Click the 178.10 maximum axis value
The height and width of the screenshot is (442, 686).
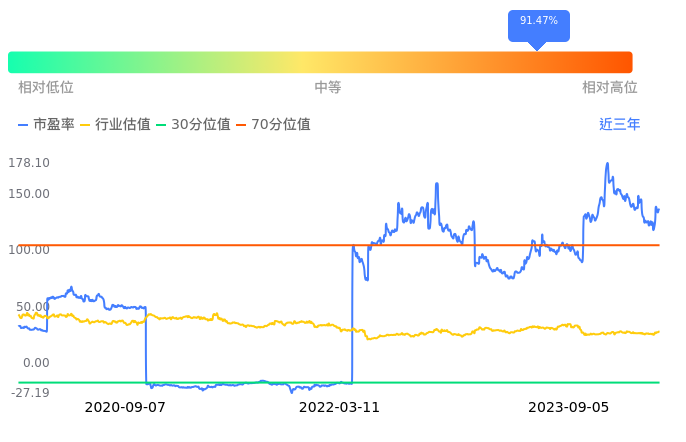[29, 163]
